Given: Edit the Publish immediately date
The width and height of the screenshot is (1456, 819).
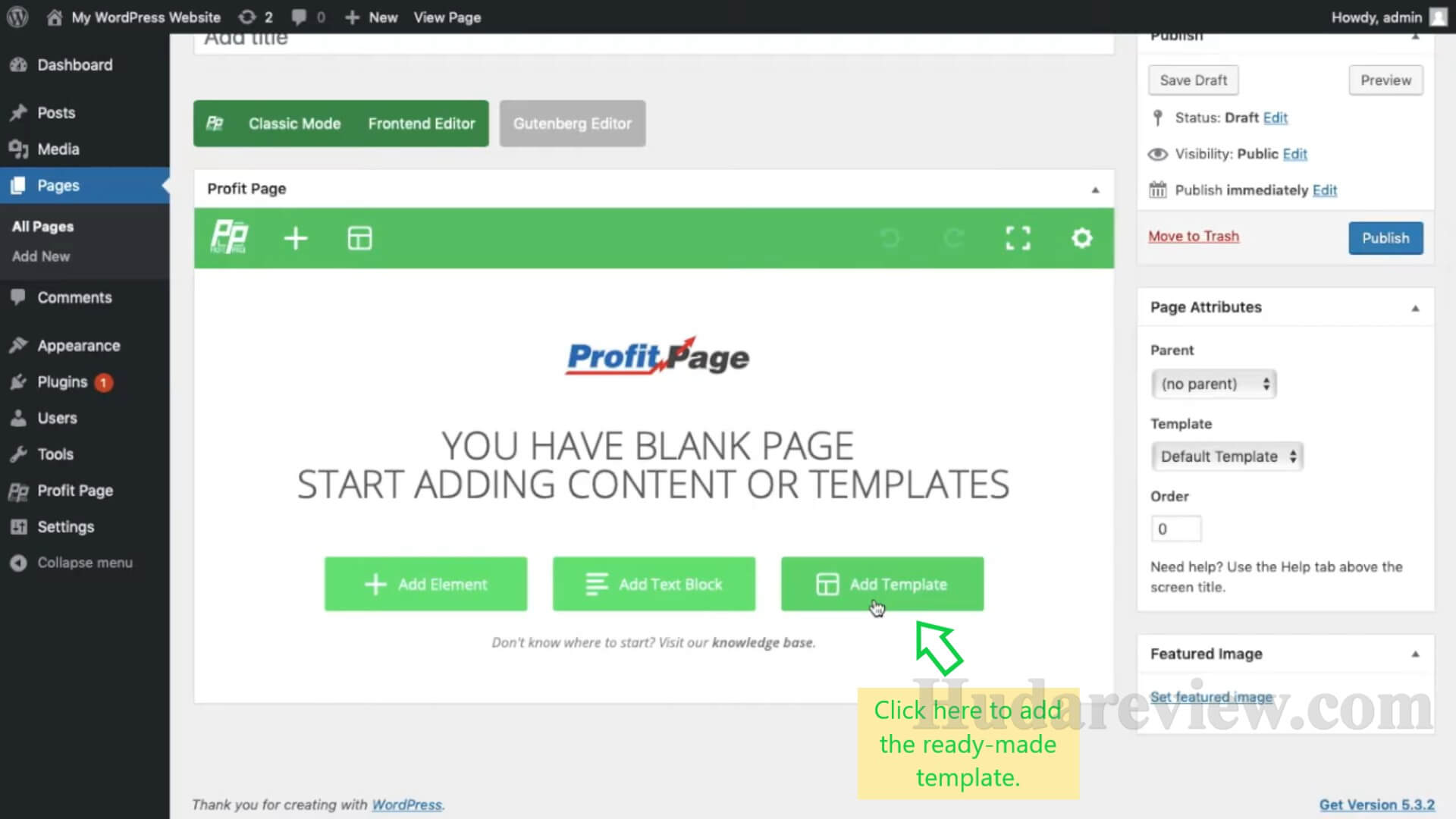Looking at the screenshot, I should click(1323, 190).
